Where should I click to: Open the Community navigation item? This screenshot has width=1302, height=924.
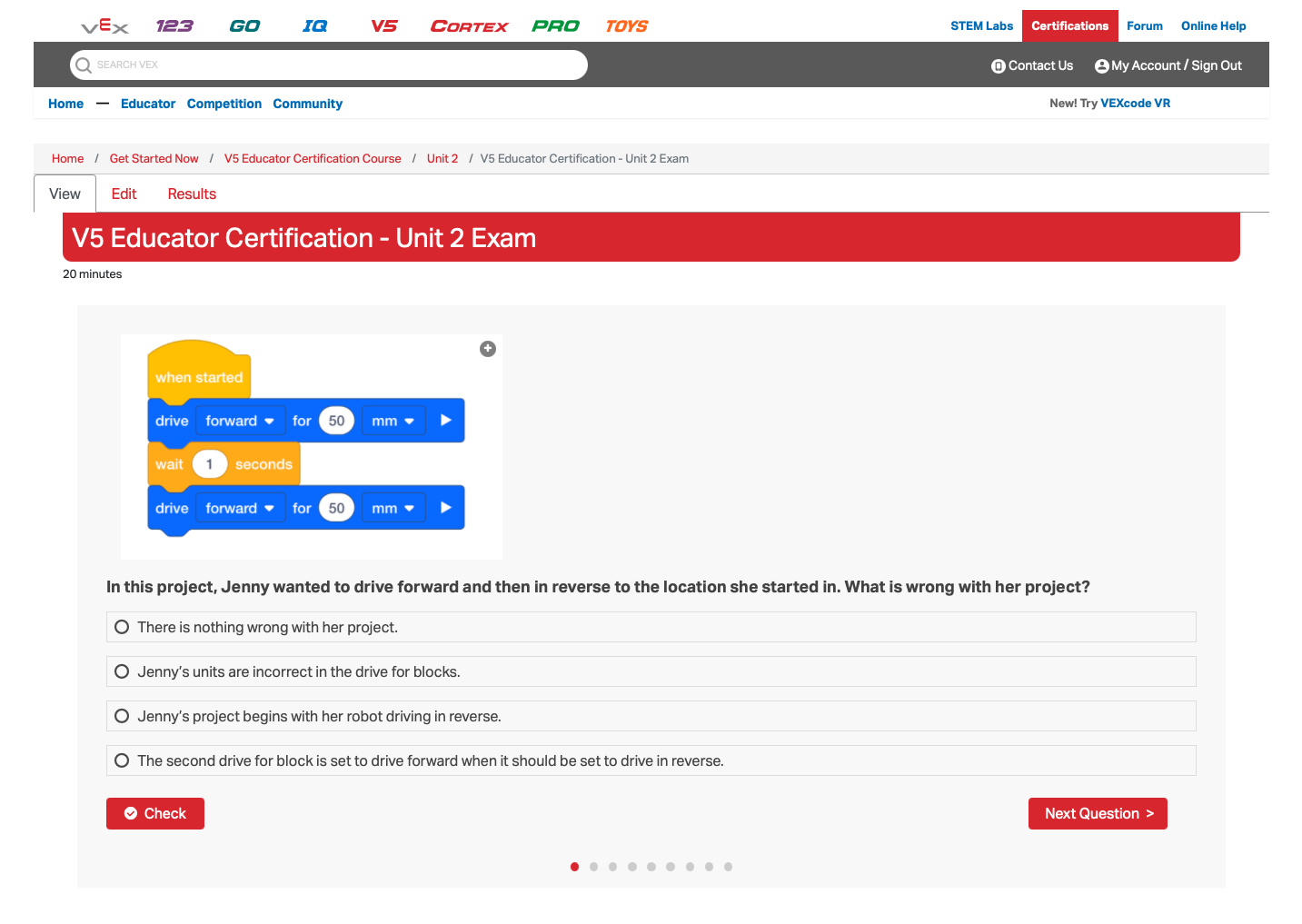pos(307,104)
